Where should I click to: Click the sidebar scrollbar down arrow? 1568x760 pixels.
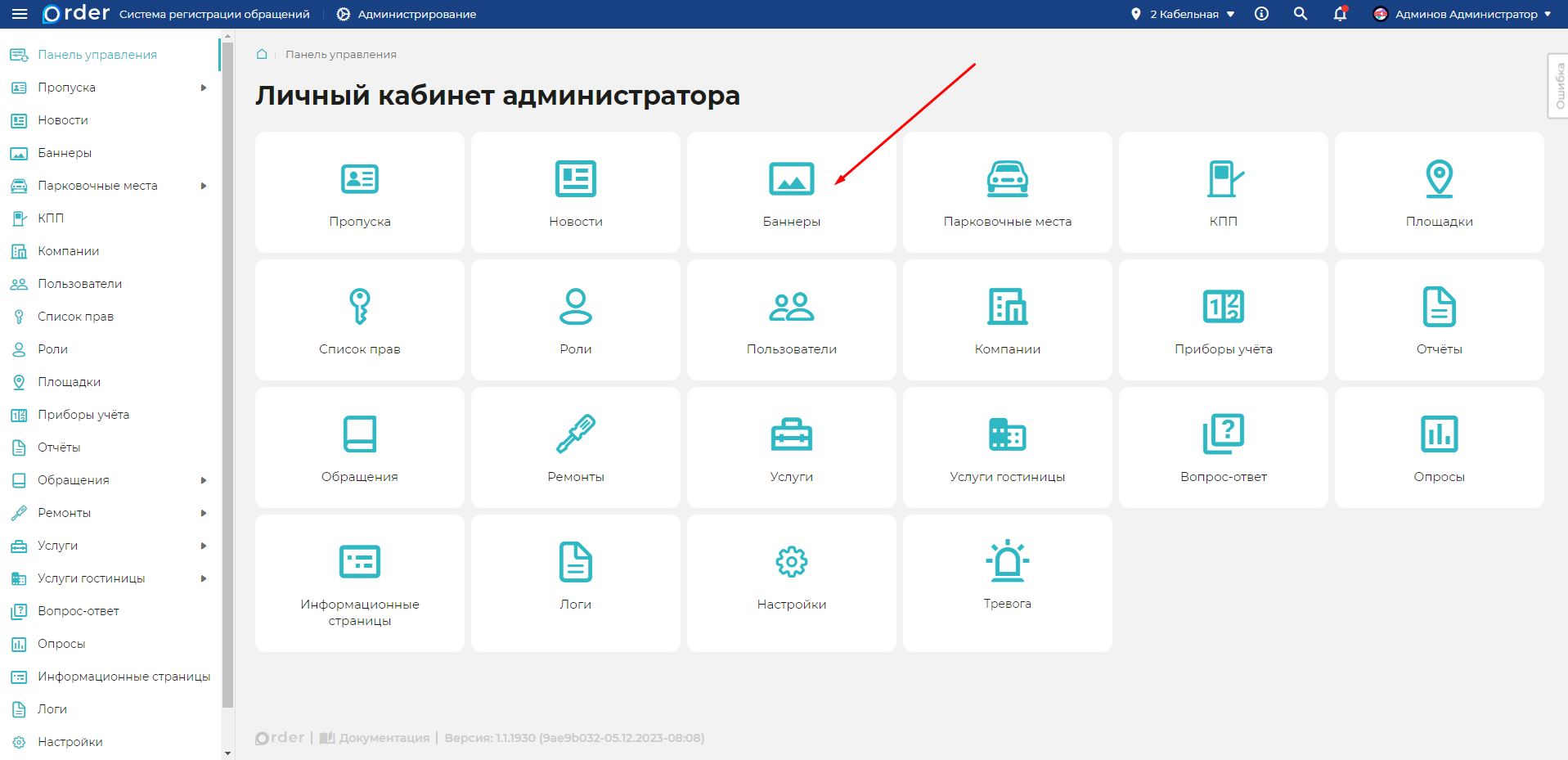click(x=227, y=753)
